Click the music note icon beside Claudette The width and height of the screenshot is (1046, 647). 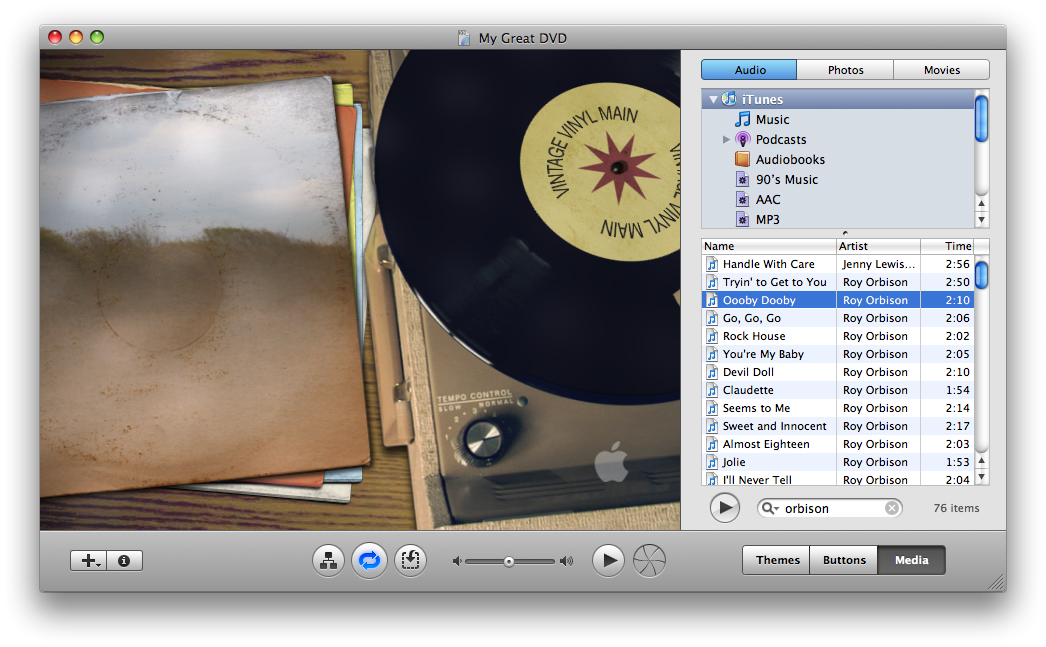click(x=712, y=390)
